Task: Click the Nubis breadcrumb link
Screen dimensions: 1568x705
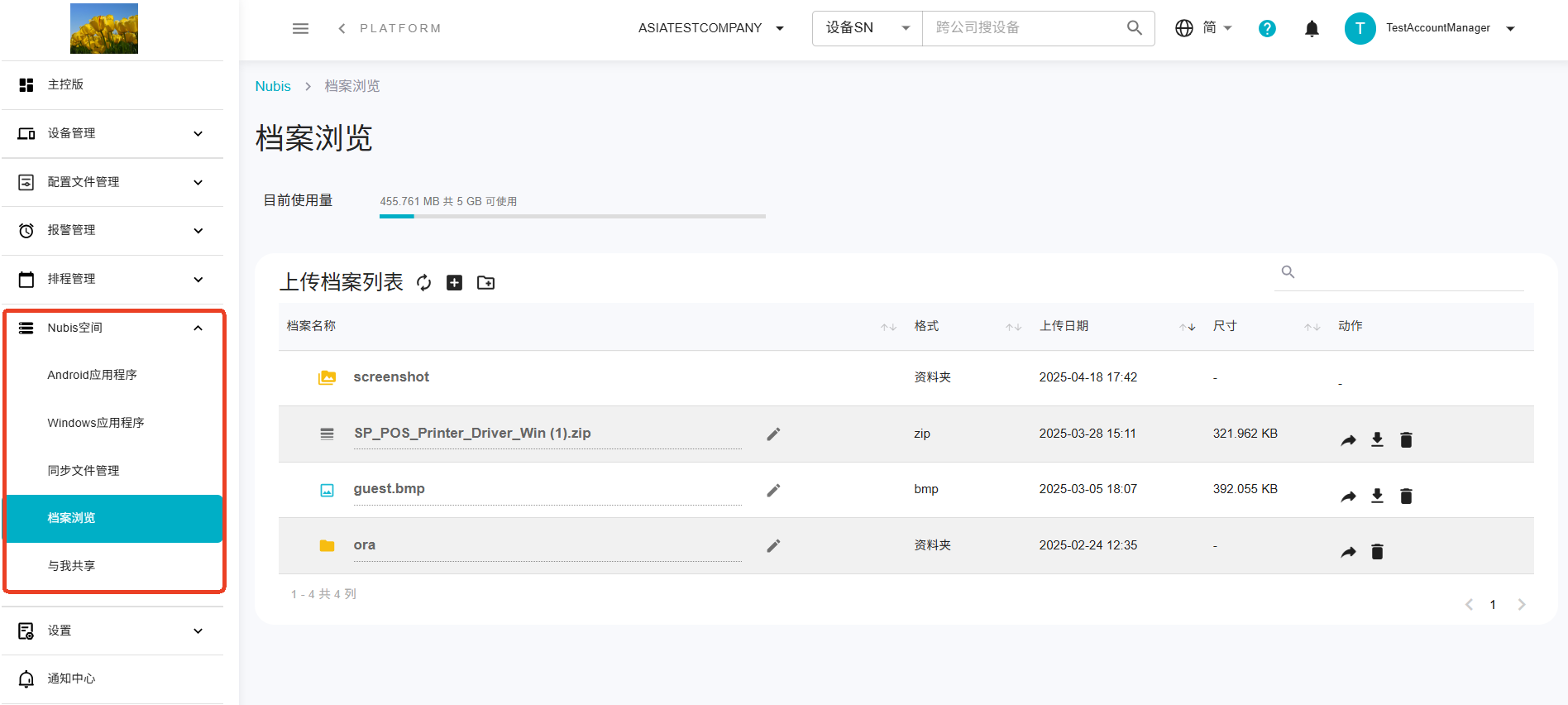Action: pyautogui.click(x=273, y=86)
